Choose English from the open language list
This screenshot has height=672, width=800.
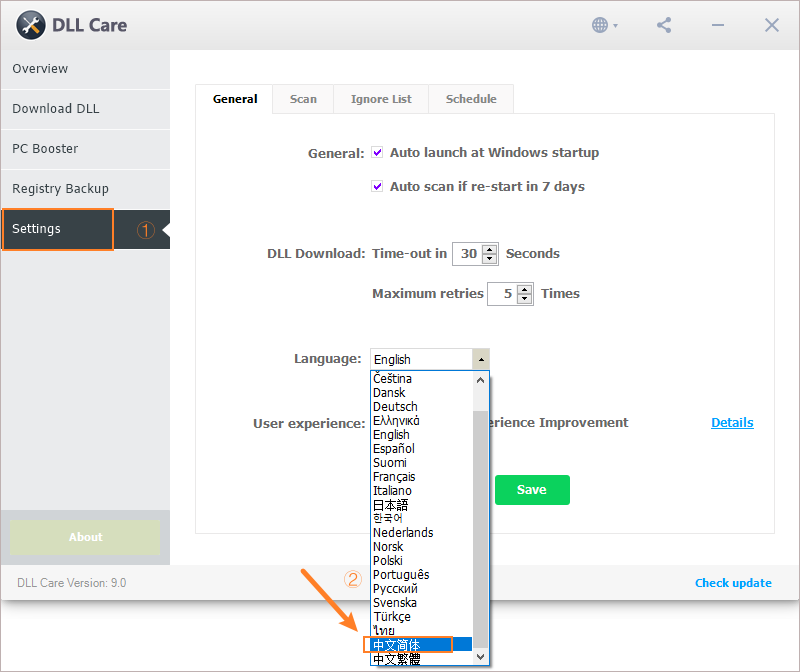click(x=421, y=435)
